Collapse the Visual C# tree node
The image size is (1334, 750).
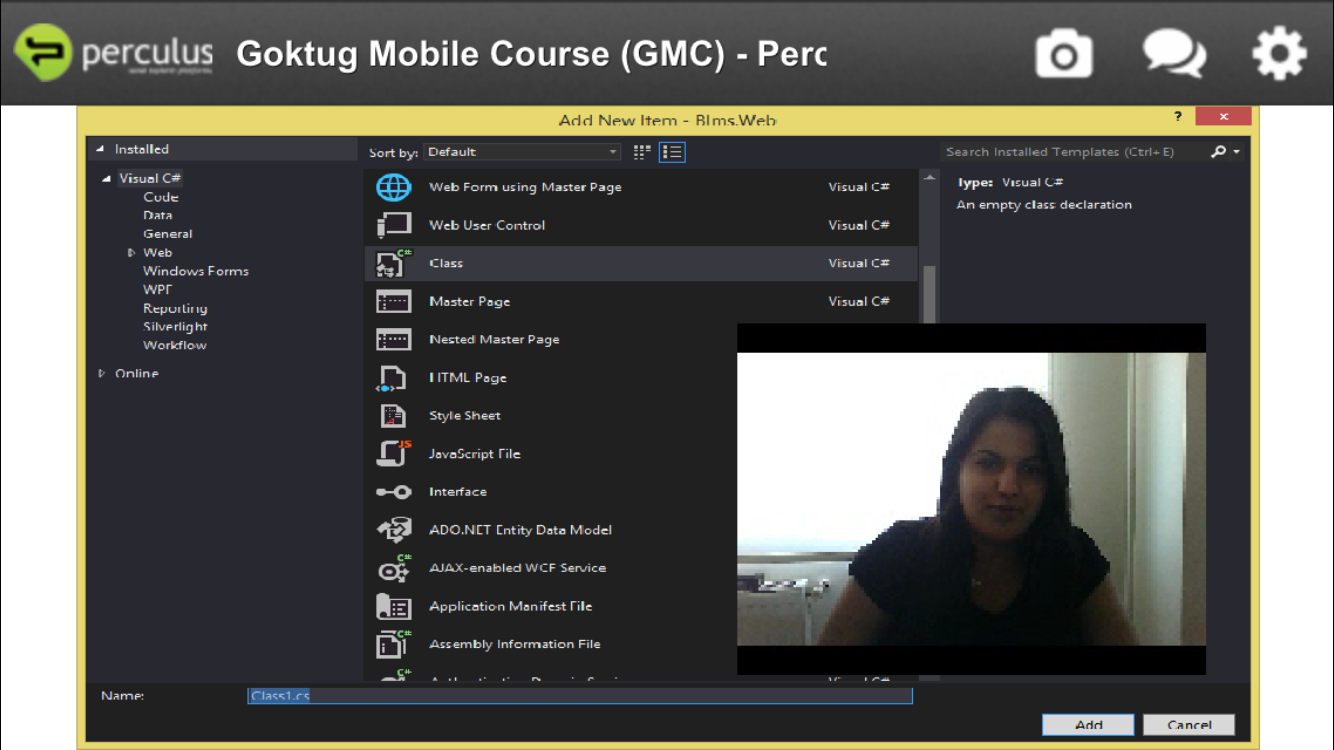click(106, 179)
